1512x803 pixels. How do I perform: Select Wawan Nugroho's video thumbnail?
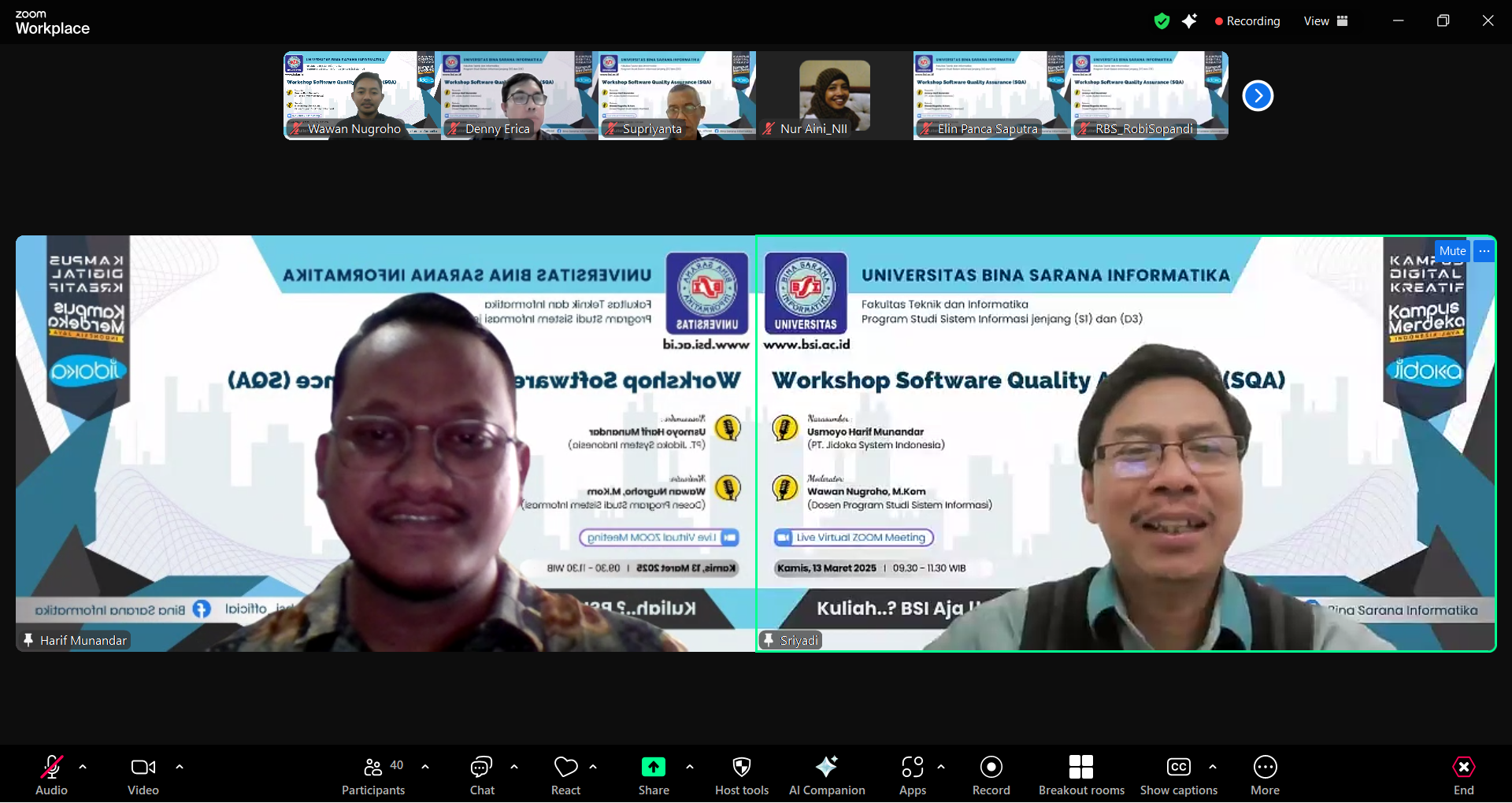tap(362, 95)
